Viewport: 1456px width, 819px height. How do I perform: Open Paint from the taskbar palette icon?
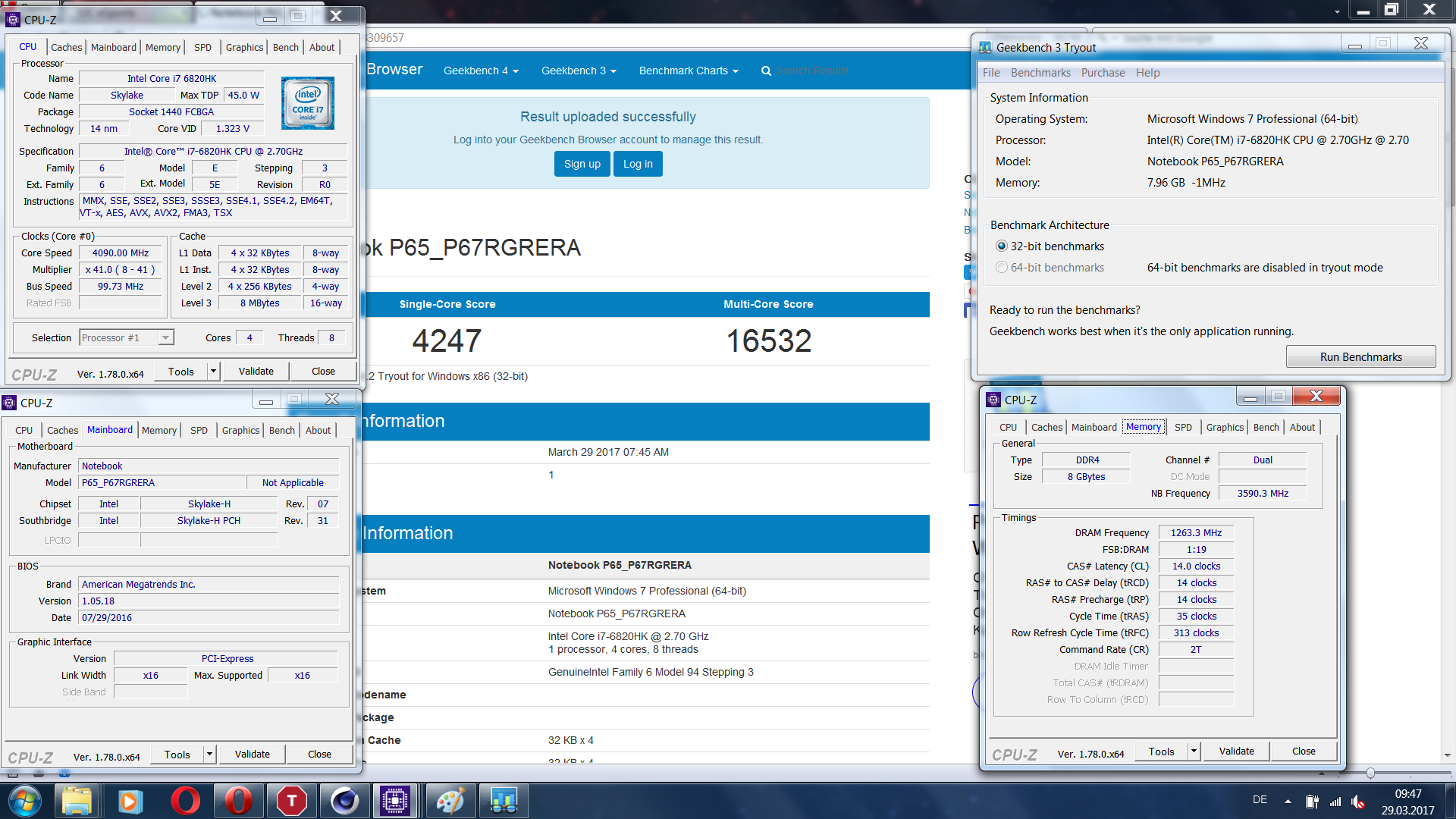click(x=450, y=801)
